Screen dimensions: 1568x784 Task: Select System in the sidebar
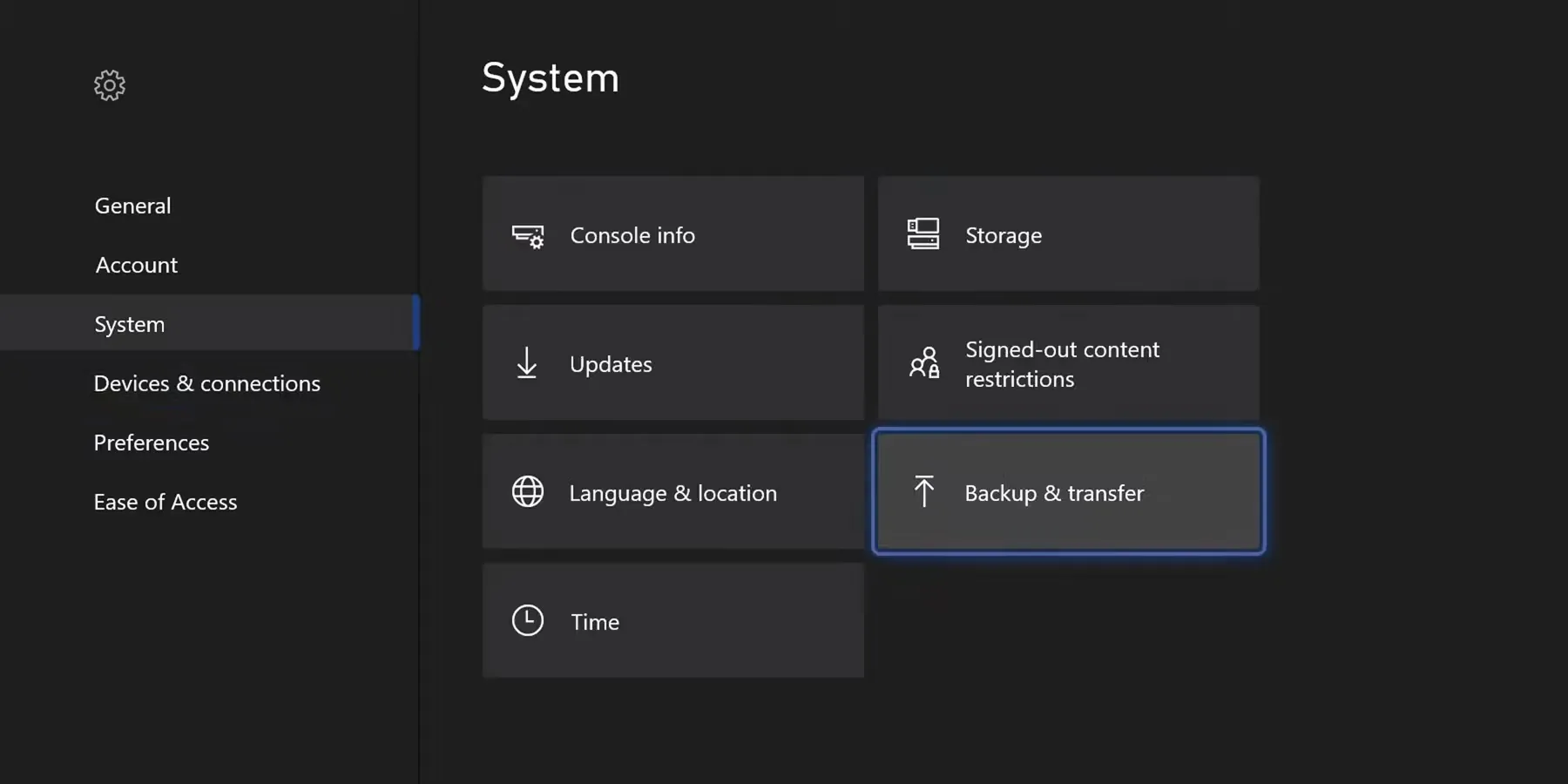point(130,324)
